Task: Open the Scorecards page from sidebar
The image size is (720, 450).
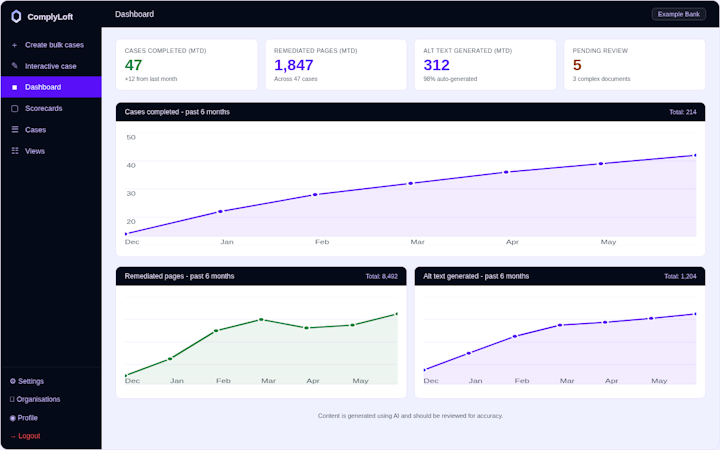Action: [x=51, y=108]
